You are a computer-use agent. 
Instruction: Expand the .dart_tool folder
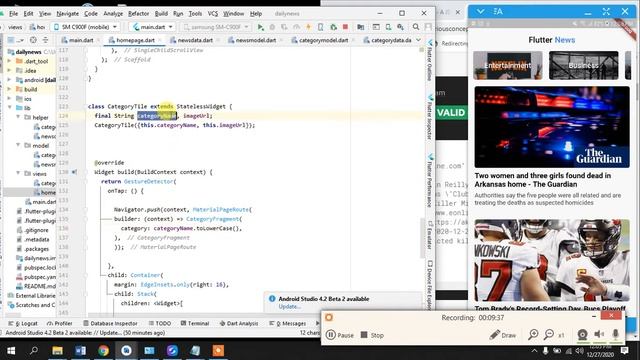pos(9,61)
